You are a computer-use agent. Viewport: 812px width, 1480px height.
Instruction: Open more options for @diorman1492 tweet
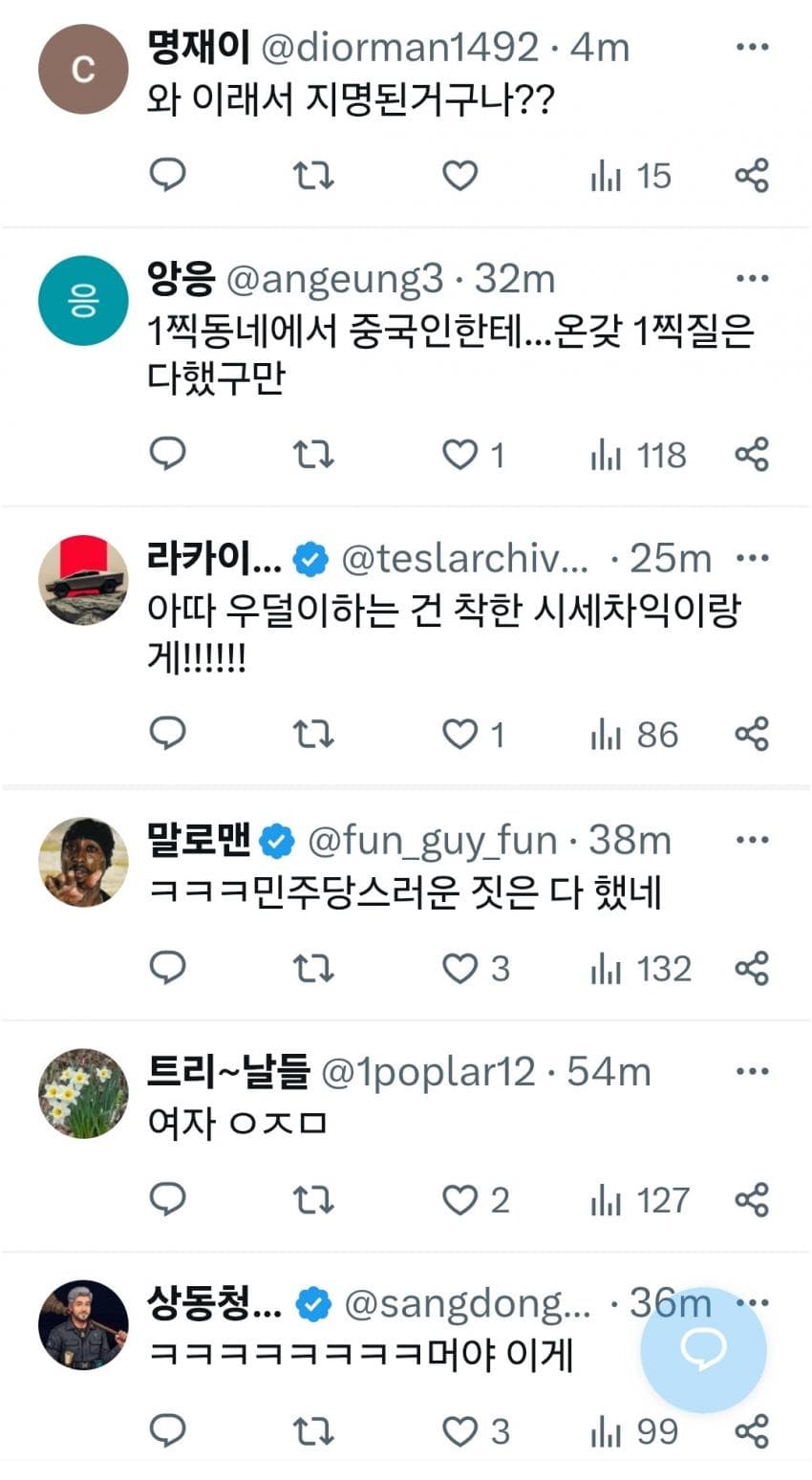[753, 47]
